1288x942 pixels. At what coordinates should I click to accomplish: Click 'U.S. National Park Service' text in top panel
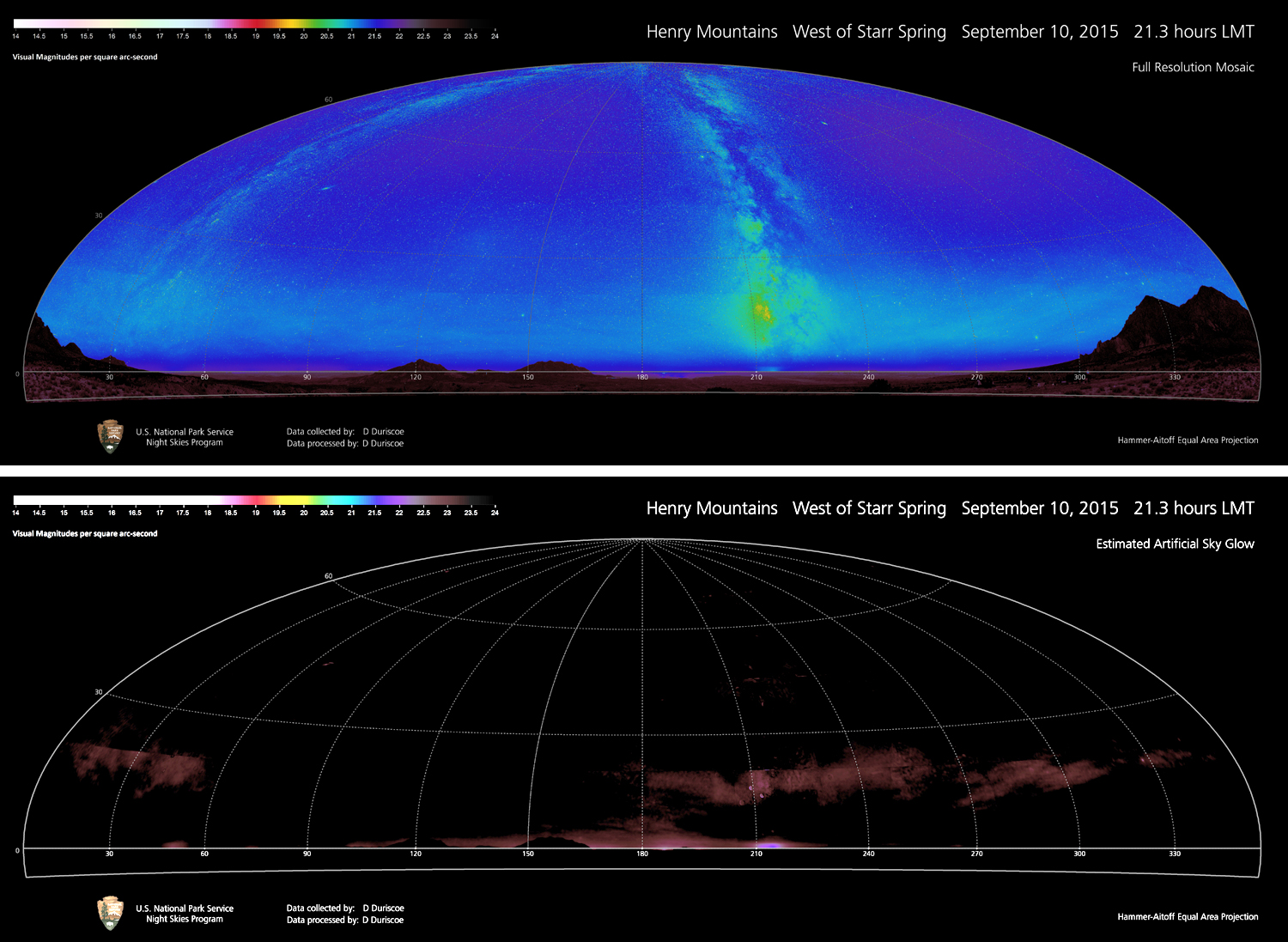point(185,432)
